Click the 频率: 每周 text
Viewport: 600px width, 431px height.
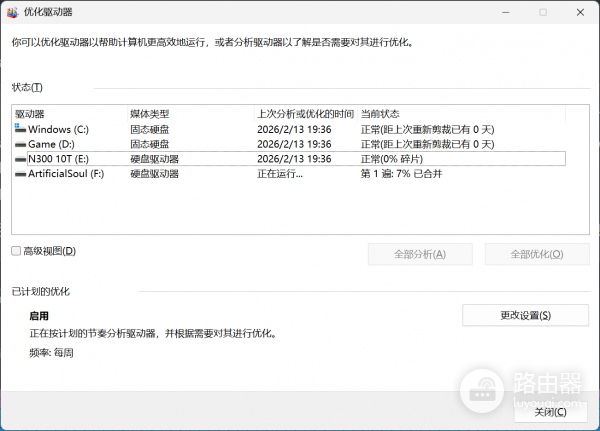51,353
